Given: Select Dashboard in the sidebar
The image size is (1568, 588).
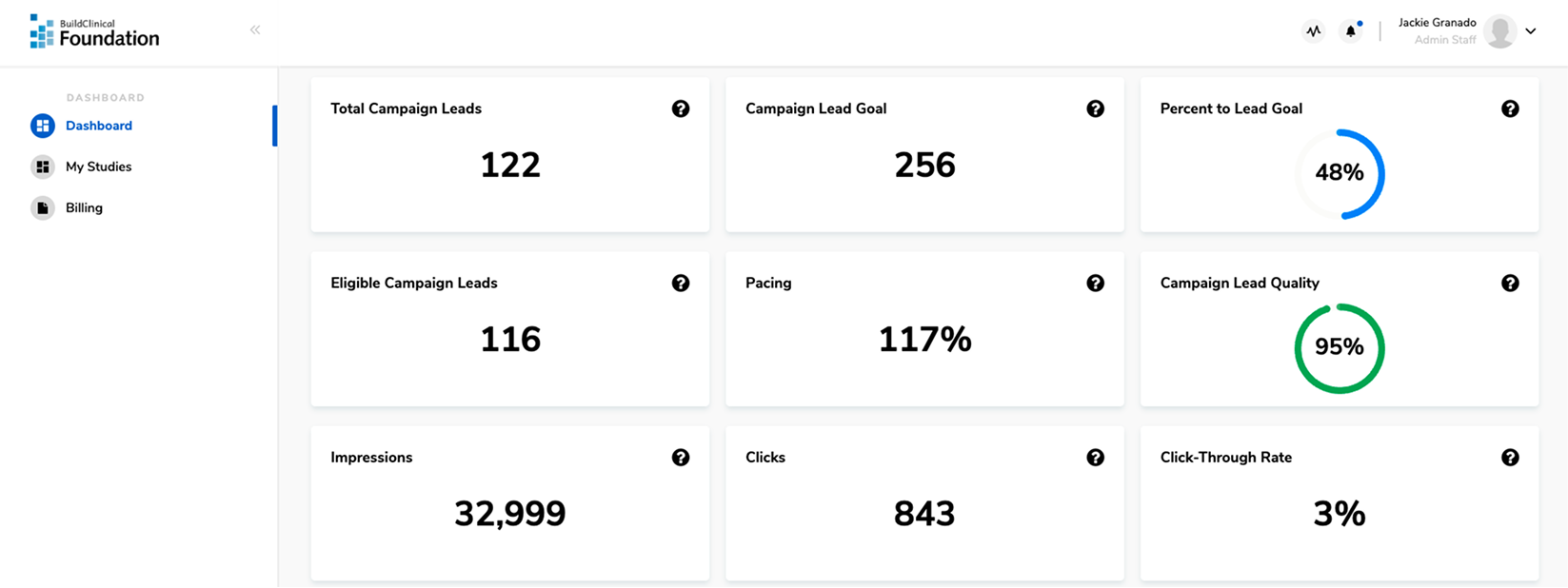Looking at the screenshot, I should tap(98, 126).
